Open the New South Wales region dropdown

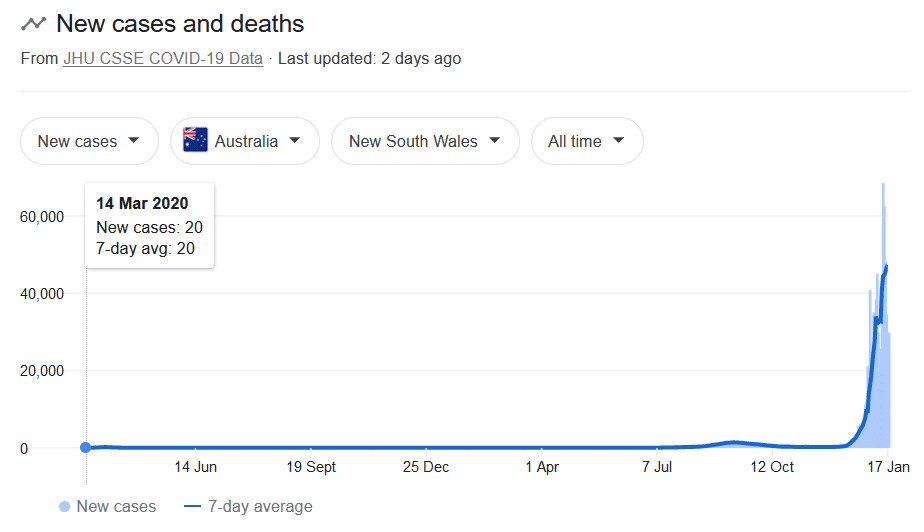[x=425, y=141]
